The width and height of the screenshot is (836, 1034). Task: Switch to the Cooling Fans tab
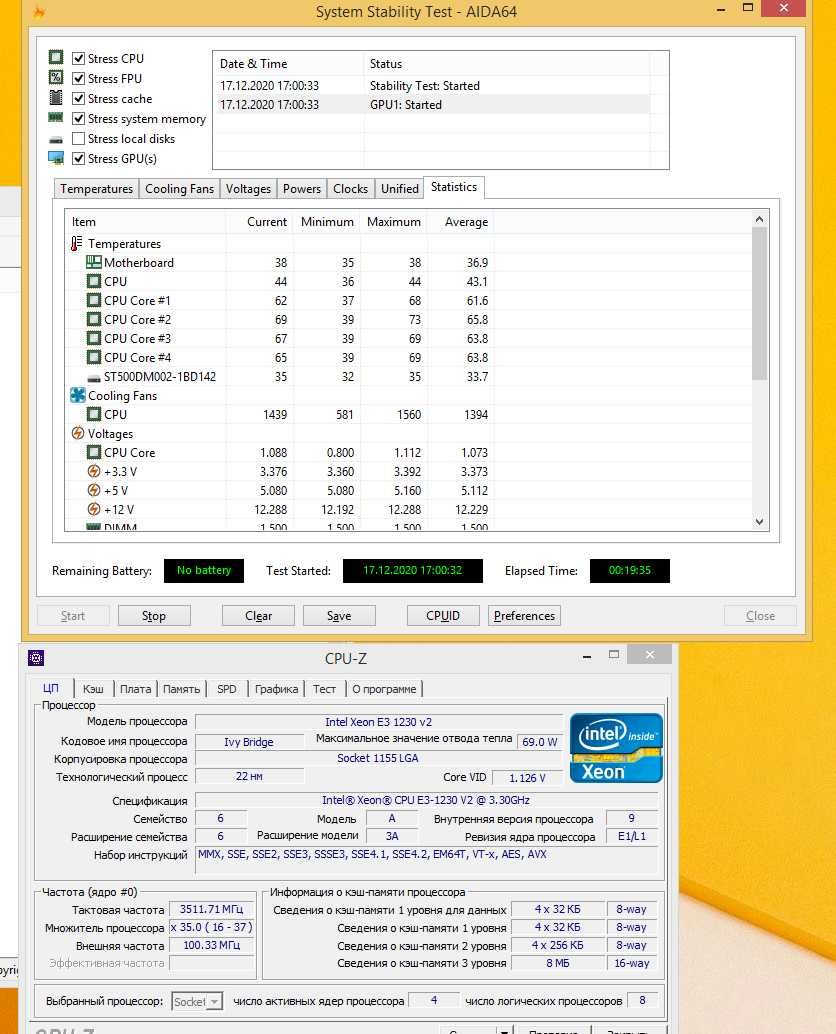179,189
